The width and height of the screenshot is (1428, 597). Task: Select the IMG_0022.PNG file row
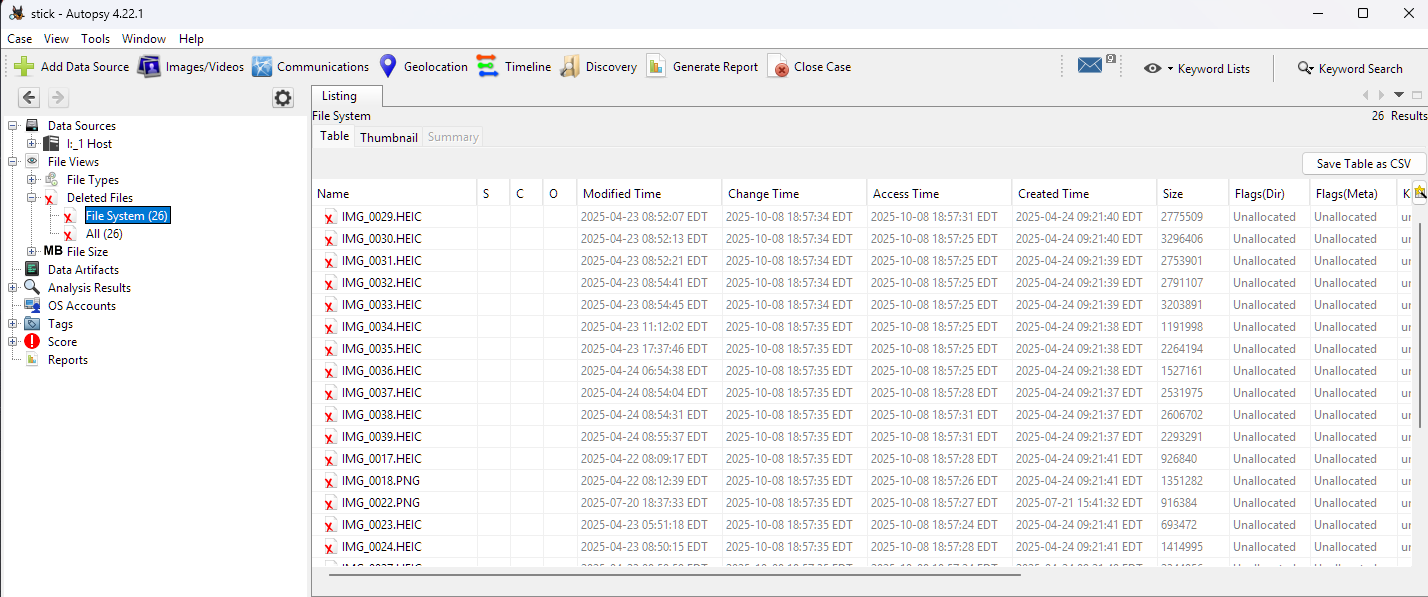[x=860, y=503]
